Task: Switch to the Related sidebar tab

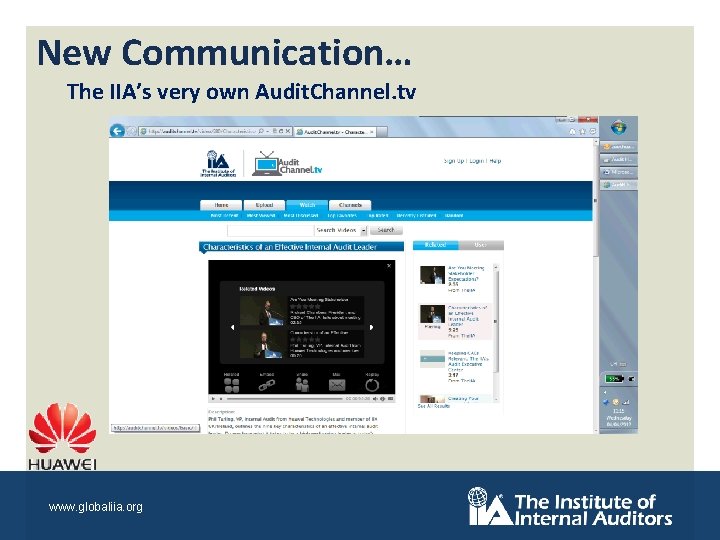Action: point(435,245)
